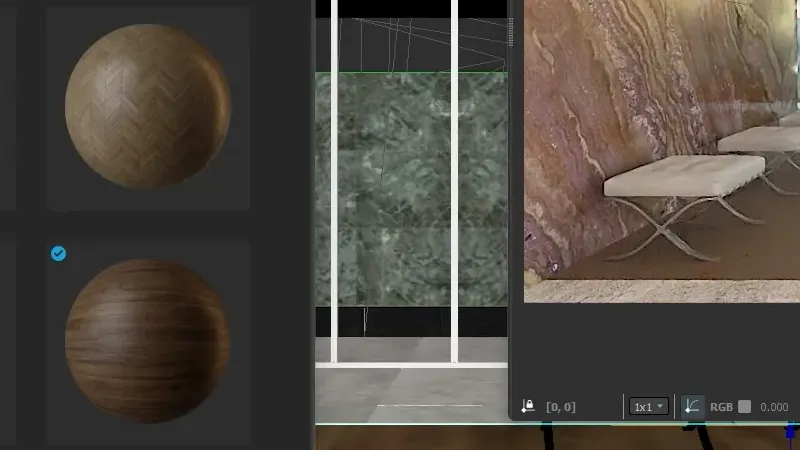Open the 1x1 sample size dropdown

pos(648,407)
